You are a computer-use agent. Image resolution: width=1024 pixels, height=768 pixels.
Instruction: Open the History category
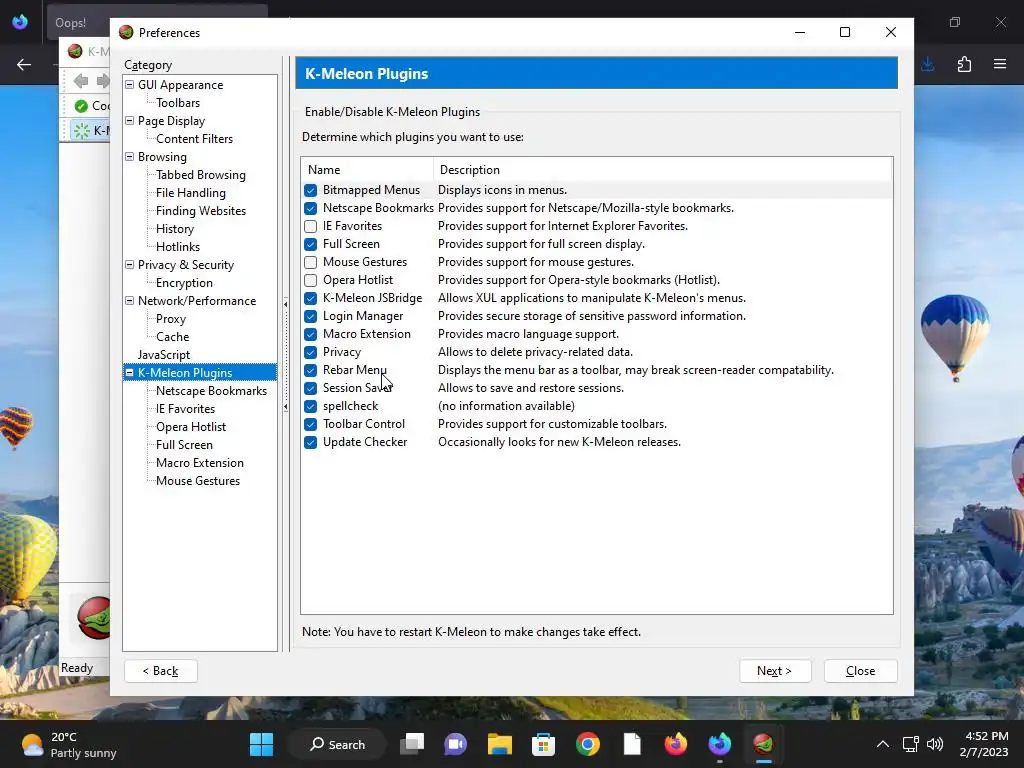pos(174,229)
